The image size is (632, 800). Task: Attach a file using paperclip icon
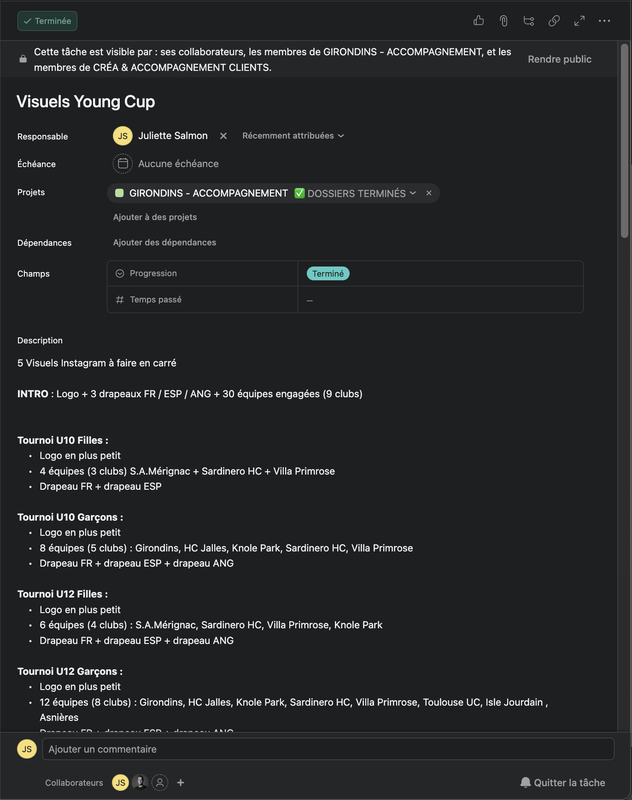click(503, 21)
